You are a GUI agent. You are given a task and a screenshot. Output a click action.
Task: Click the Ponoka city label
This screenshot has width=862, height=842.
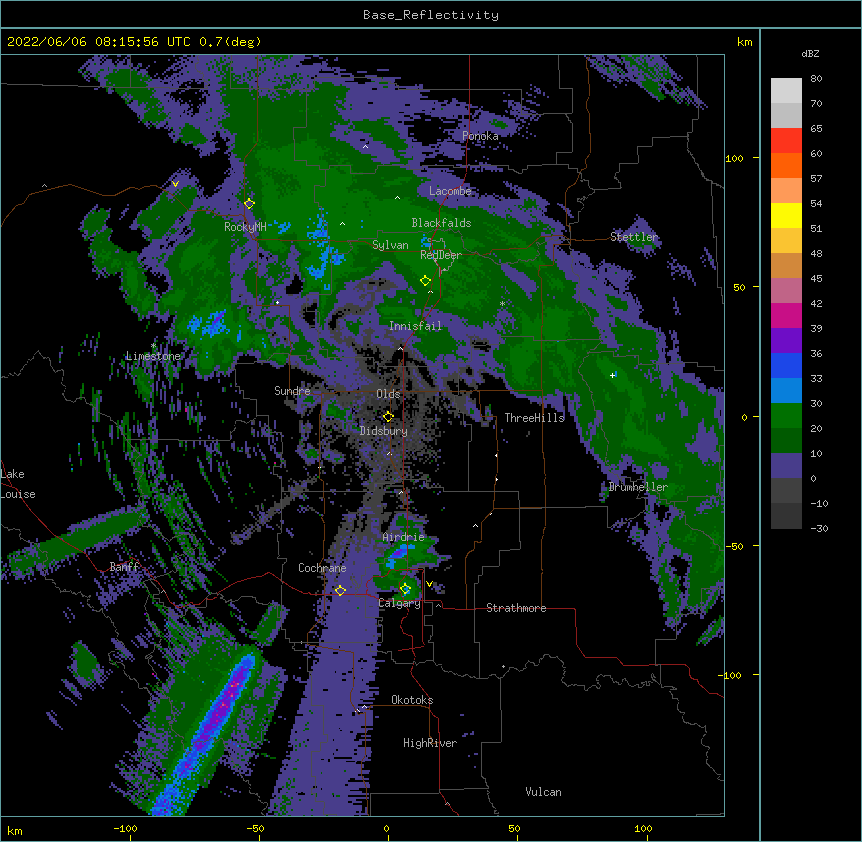click(480, 136)
